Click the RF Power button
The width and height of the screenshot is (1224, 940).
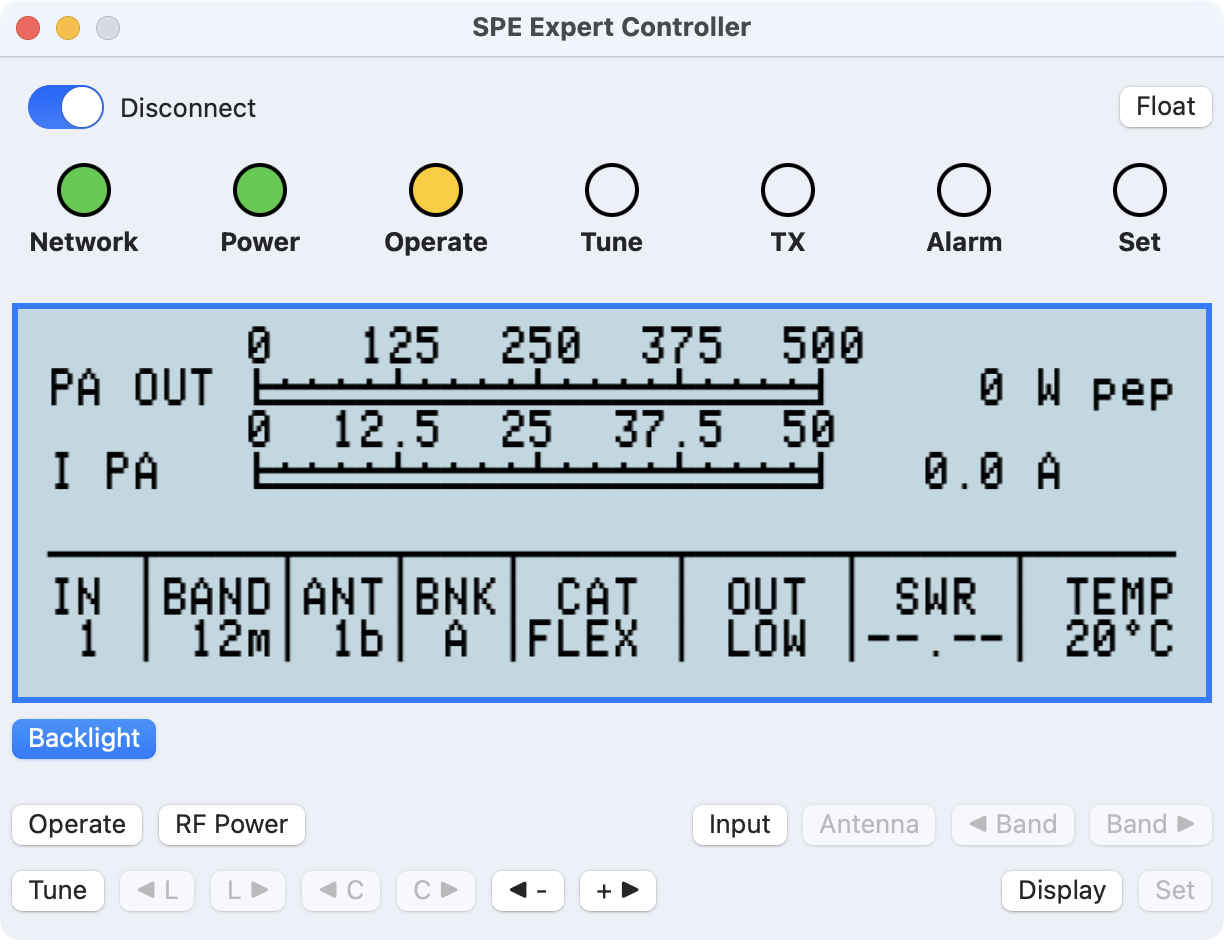tap(231, 825)
